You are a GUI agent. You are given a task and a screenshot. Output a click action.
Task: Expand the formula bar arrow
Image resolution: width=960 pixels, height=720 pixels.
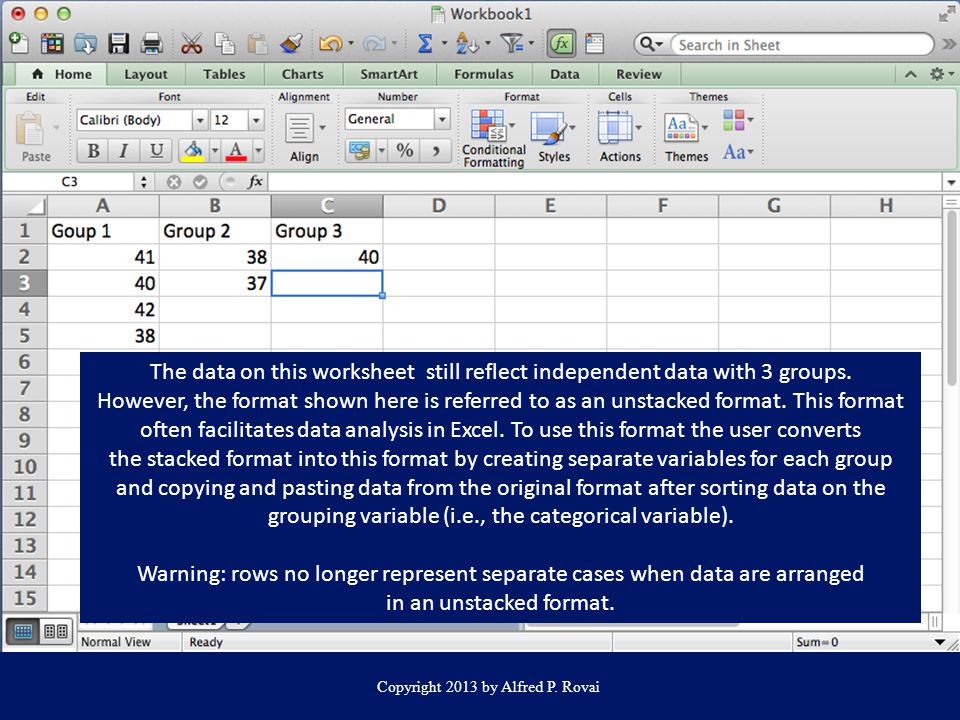951,182
